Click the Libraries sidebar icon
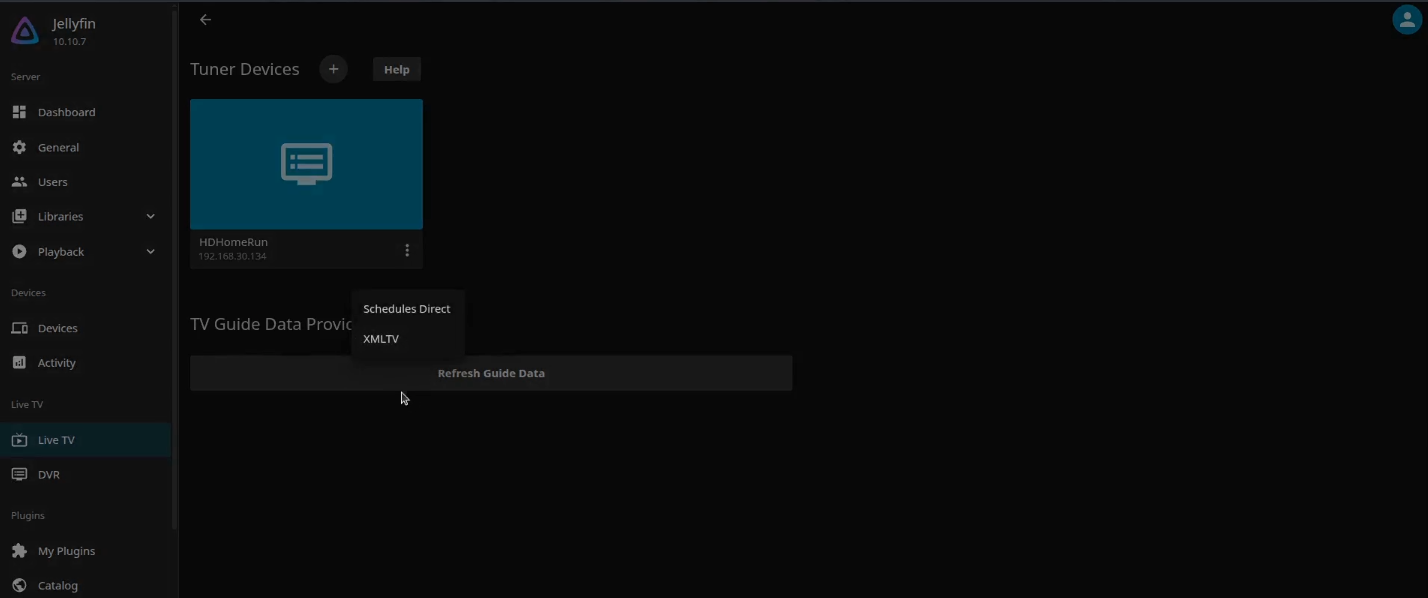Screen dimensions: 1428x598 pos(19,216)
